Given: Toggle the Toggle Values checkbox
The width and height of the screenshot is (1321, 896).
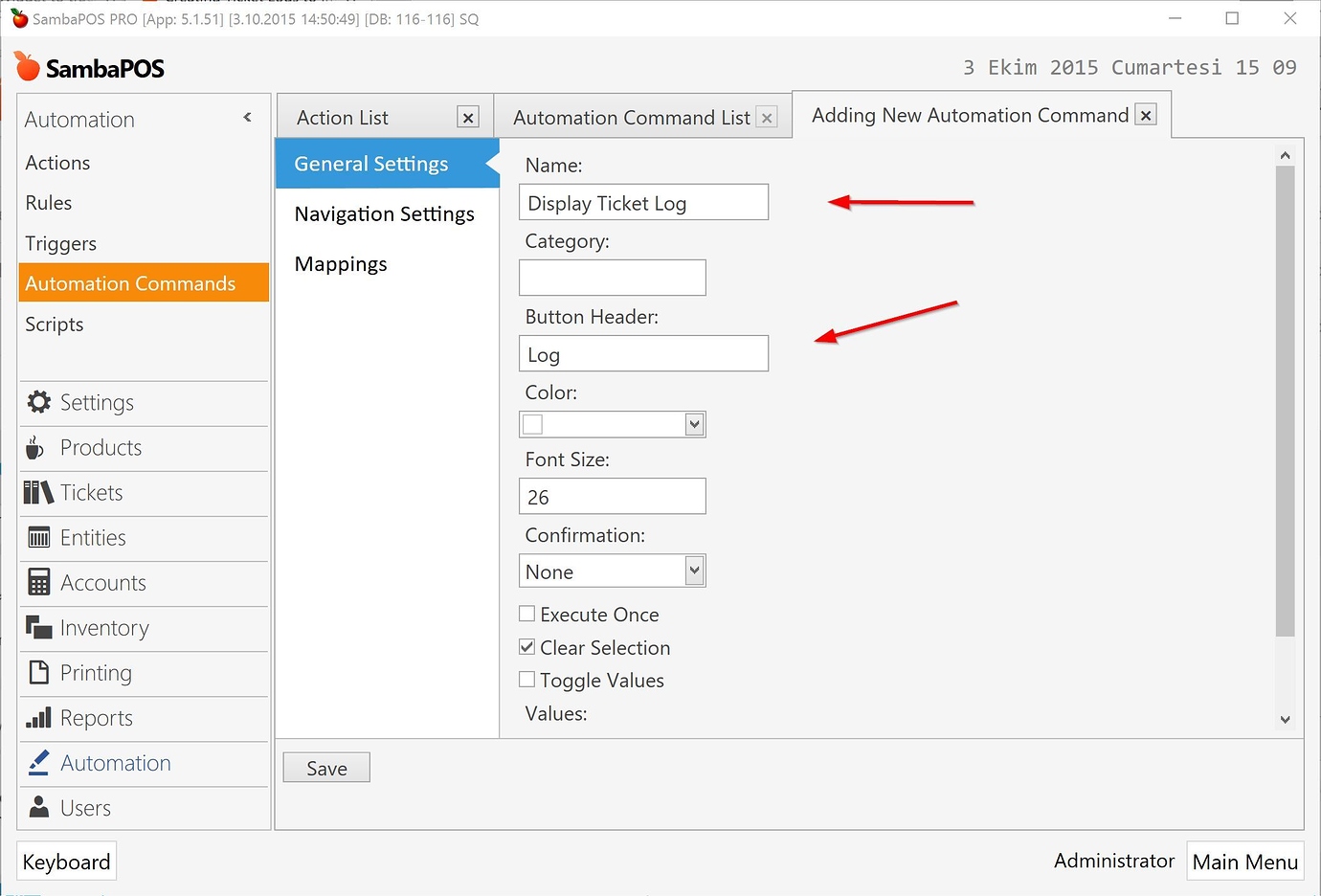Looking at the screenshot, I should pos(526,679).
